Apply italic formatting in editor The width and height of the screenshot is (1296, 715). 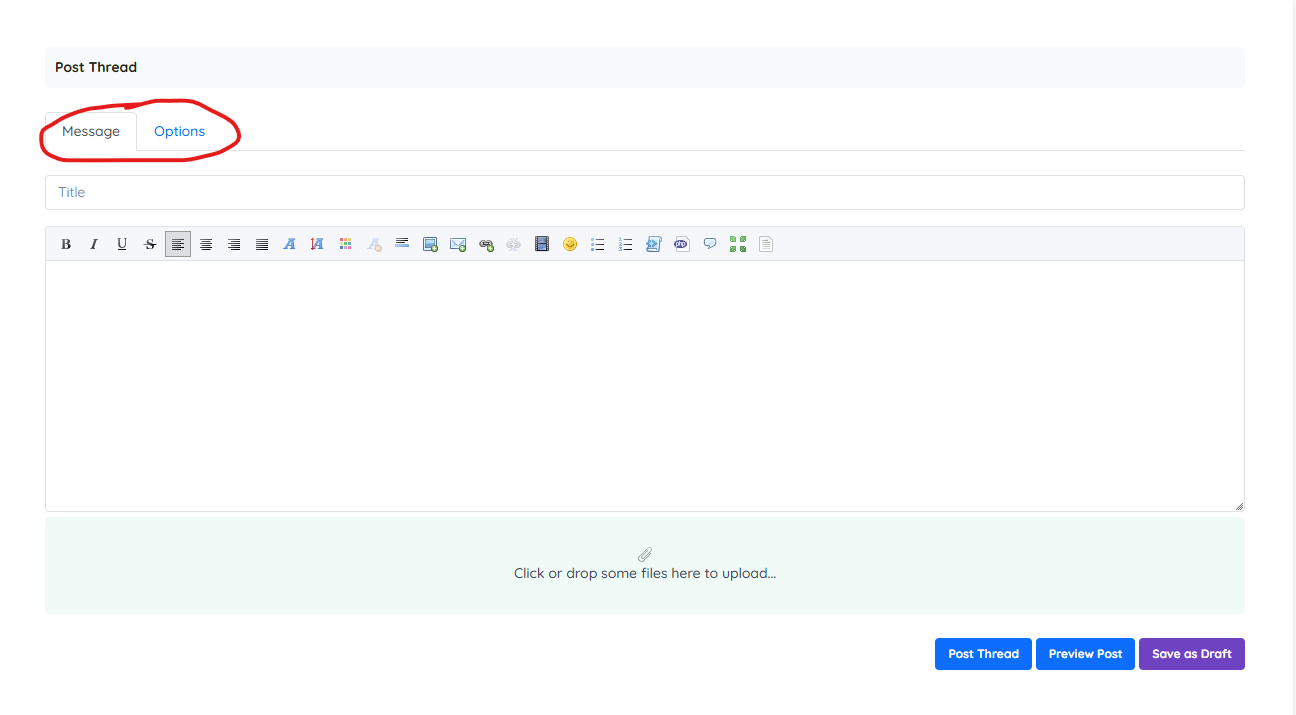pyautogui.click(x=94, y=244)
